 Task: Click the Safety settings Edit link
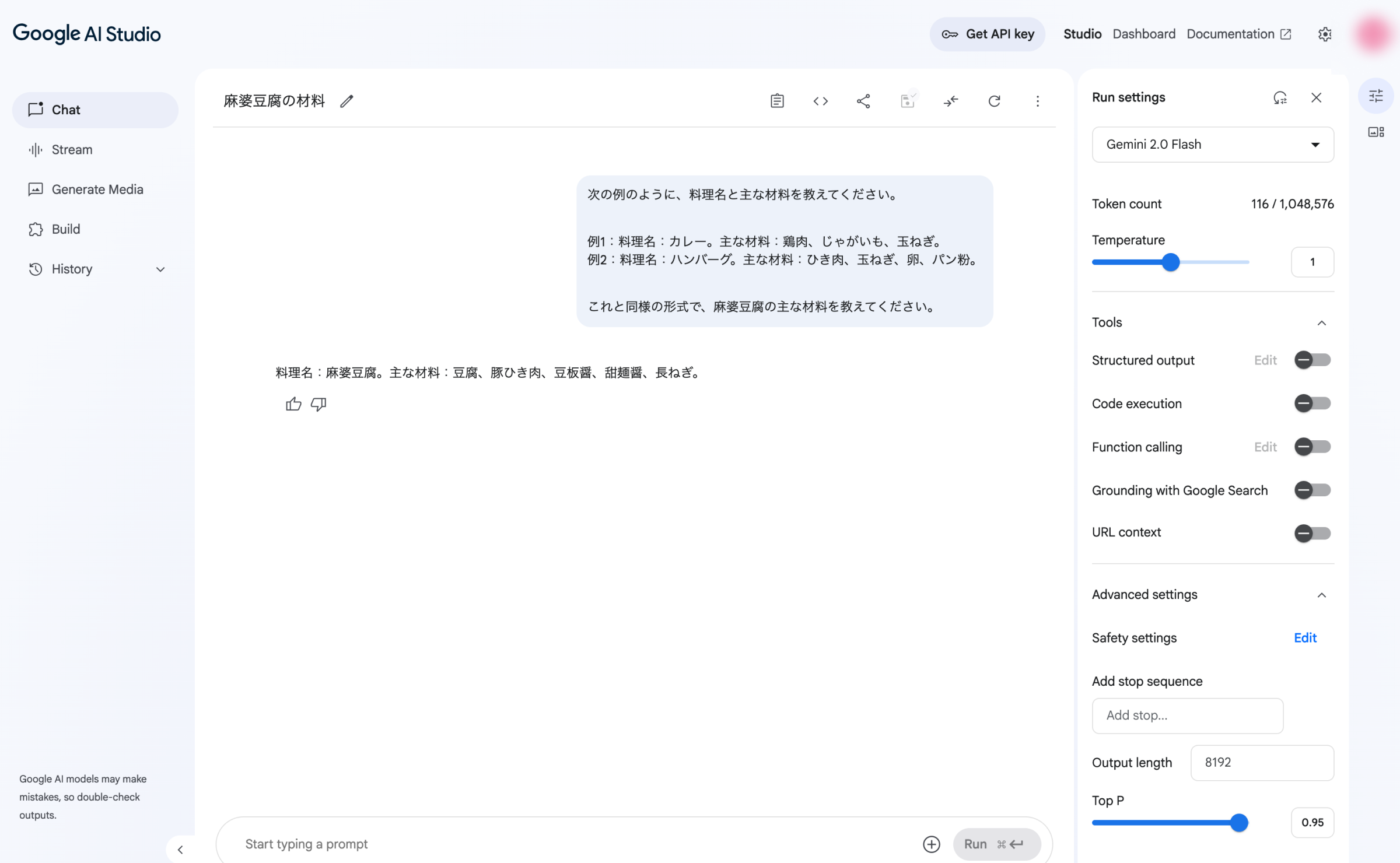tap(1305, 638)
